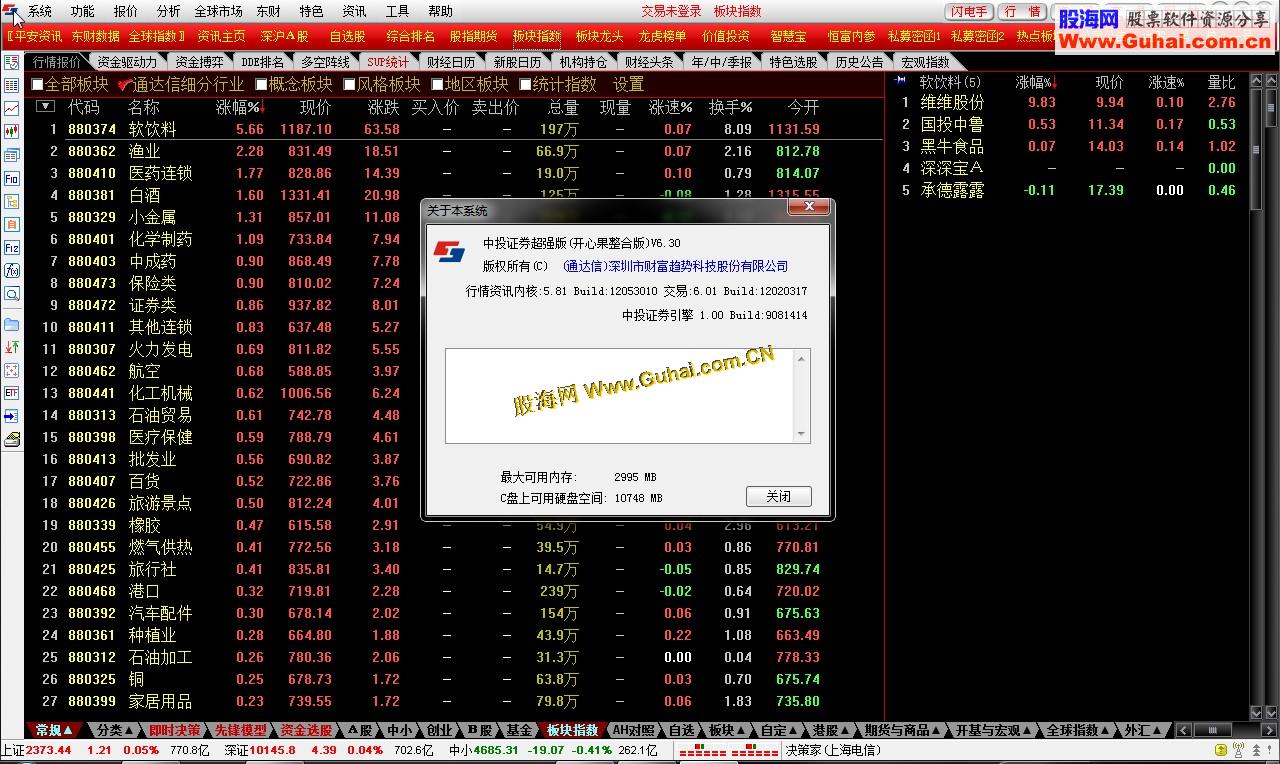Click the tree-structure sidebar icon
The width and height of the screenshot is (1280, 764).
click(12, 202)
